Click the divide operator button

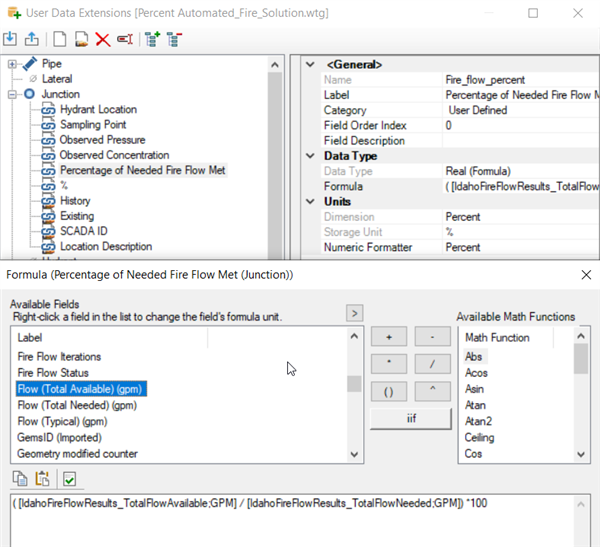pyautogui.click(x=431, y=364)
